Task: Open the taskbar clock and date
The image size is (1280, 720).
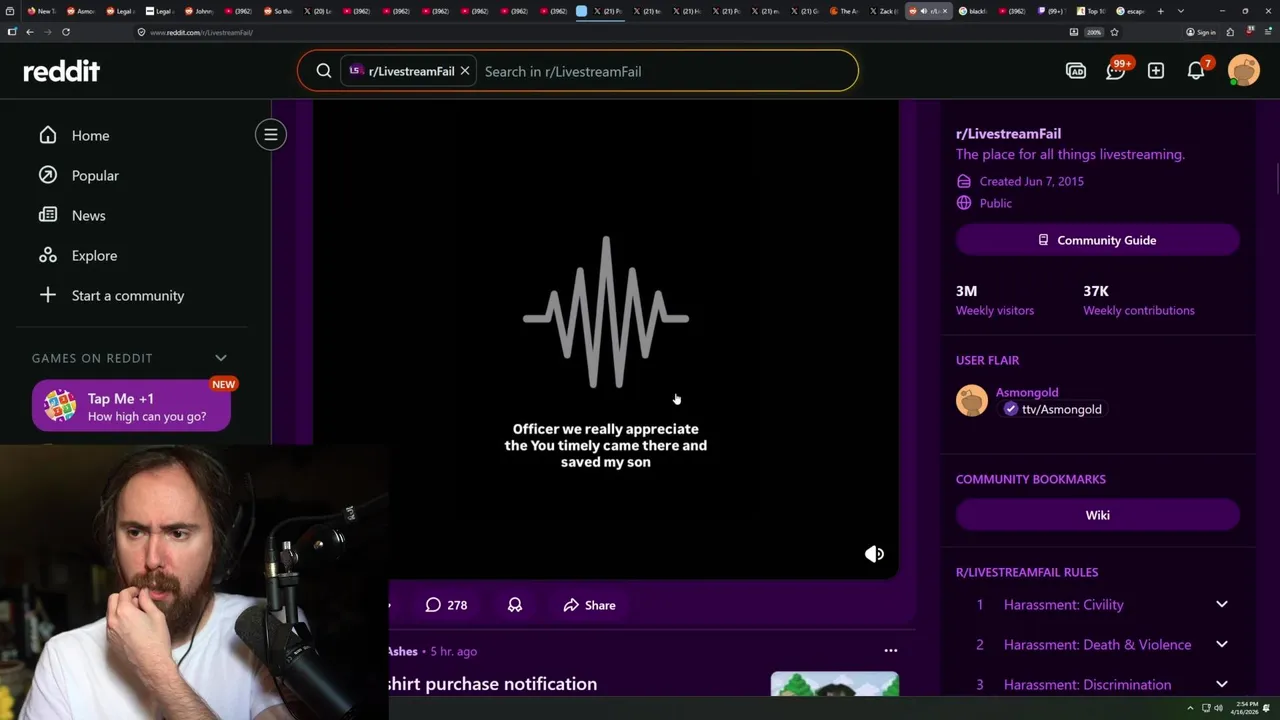Action: click(1245, 708)
